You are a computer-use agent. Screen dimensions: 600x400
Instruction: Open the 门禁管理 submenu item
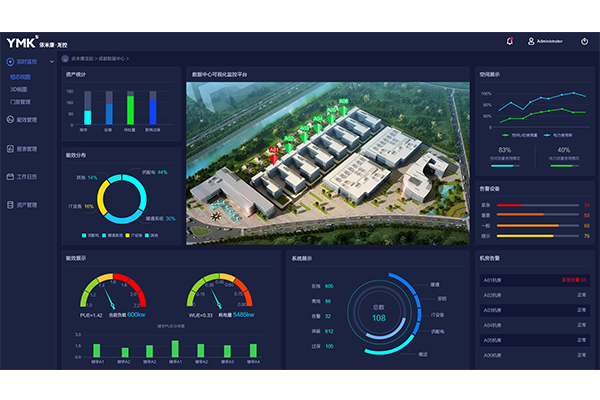coord(22,102)
